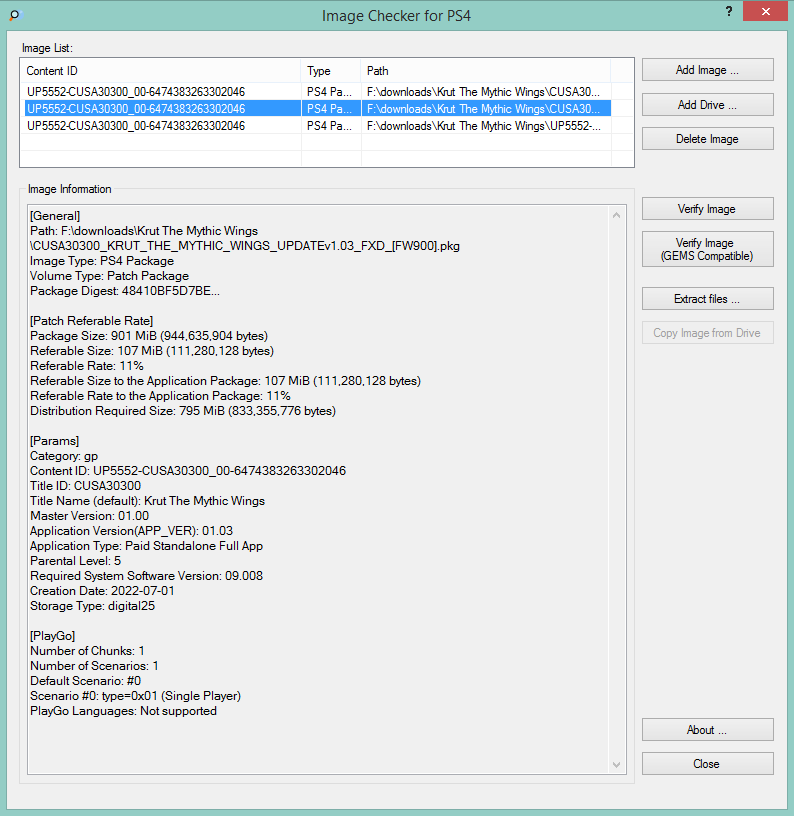
Task: Select the first image row in the list
Action: (317, 92)
